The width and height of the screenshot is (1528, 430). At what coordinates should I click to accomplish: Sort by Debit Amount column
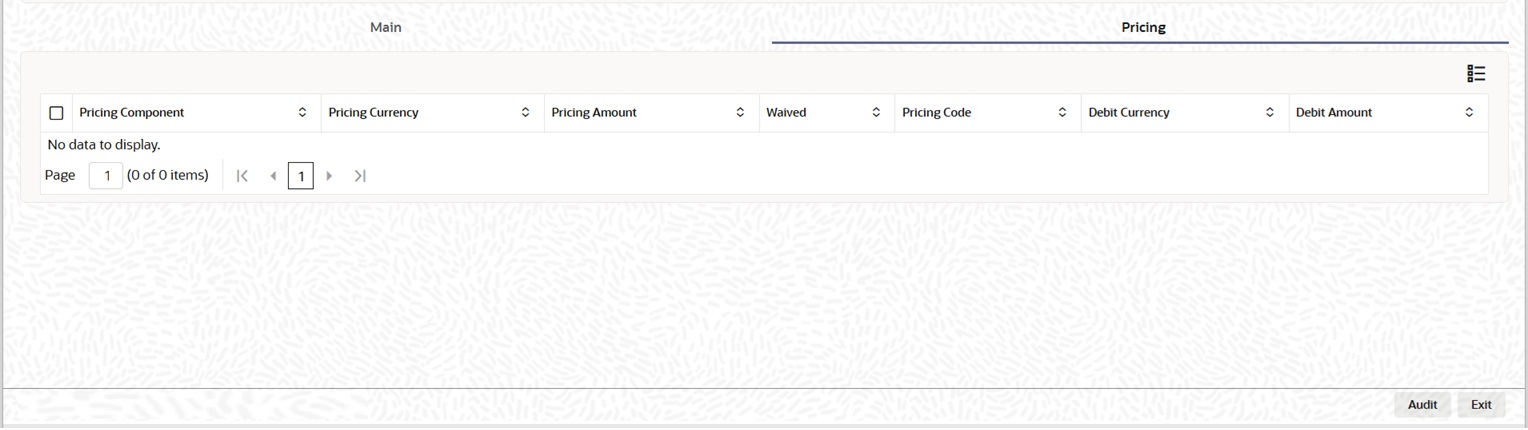1469,113
